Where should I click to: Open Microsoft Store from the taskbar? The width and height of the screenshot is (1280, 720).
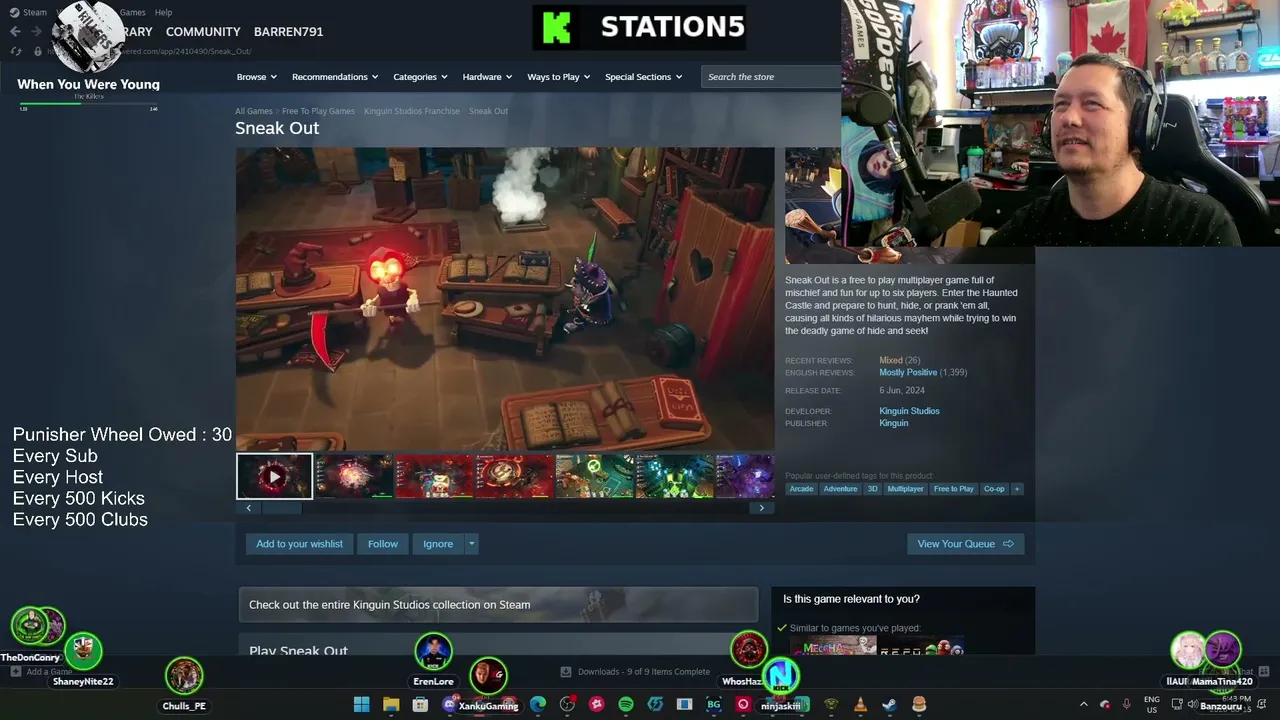click(421, 705)
